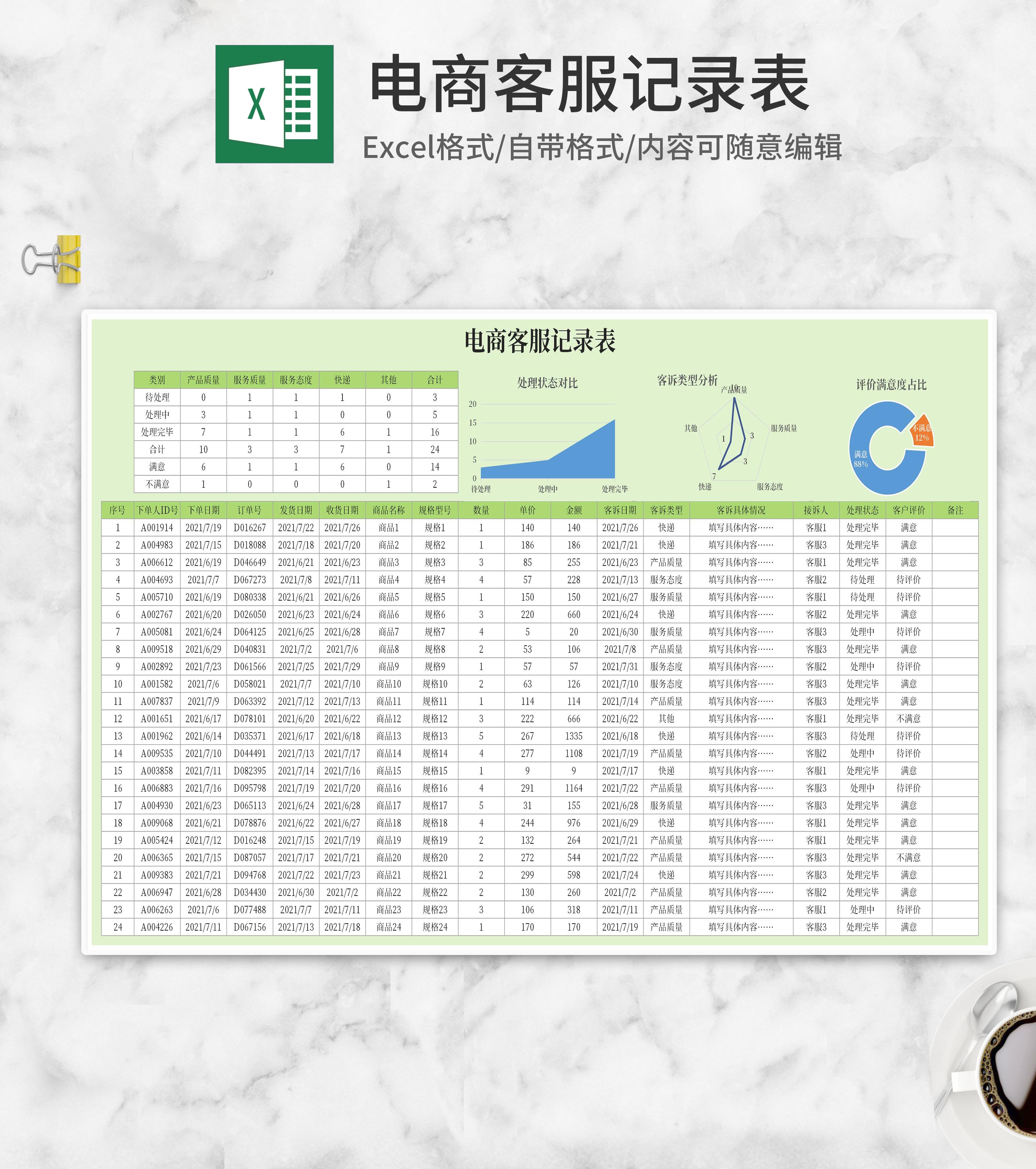Image resolution: width=1036 pixels, height=1169 pixels.
Task: Click the 下单人ID号 column header
Action: [157, 510]
